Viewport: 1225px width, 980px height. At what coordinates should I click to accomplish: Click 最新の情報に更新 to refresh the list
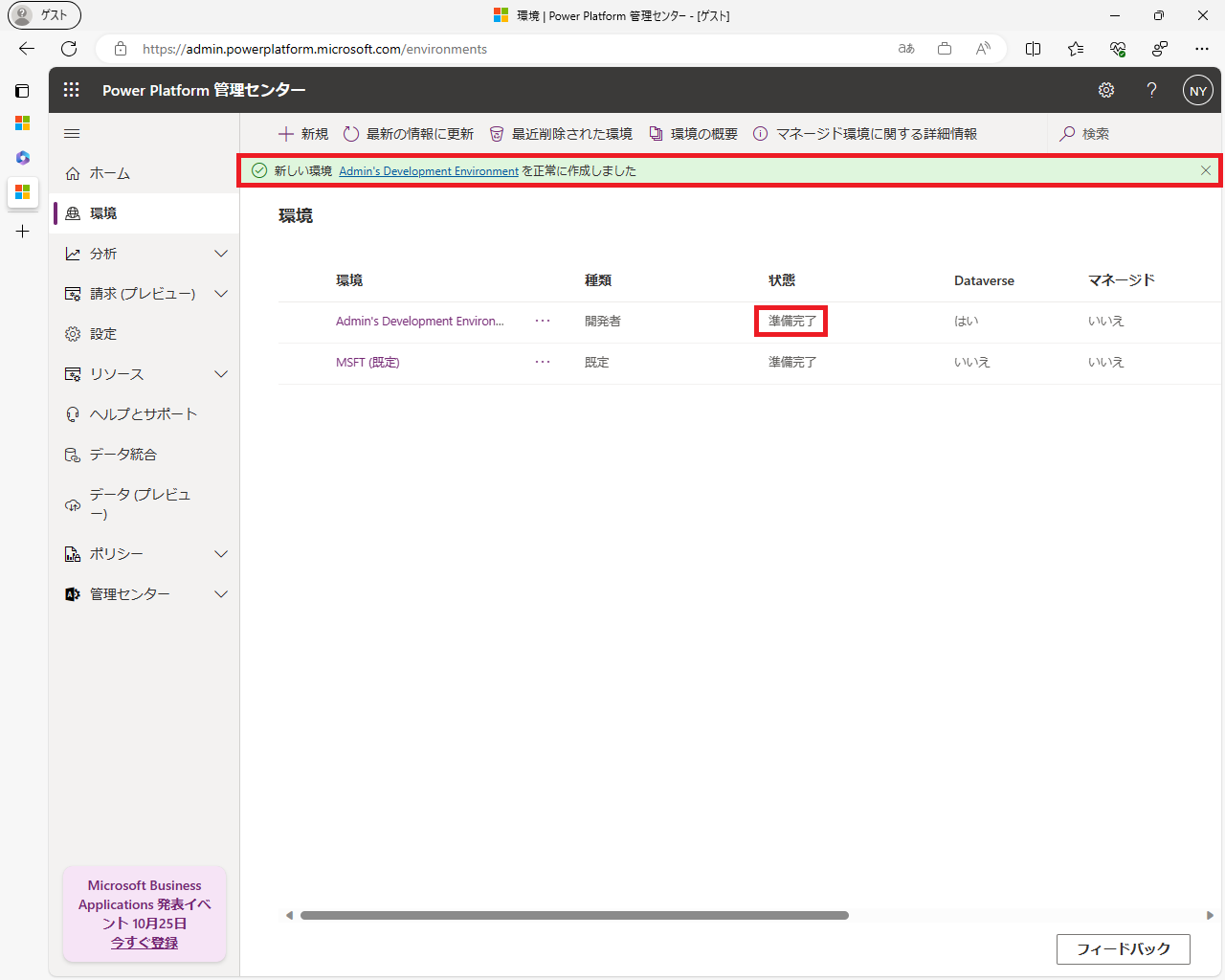(409, 134)
